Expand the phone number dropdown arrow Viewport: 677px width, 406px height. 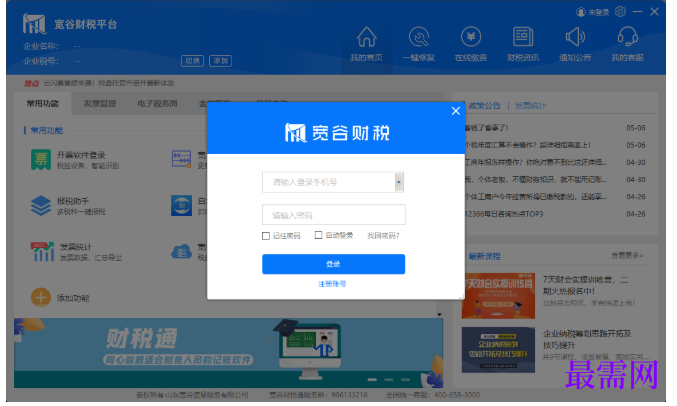coord(399,182)
